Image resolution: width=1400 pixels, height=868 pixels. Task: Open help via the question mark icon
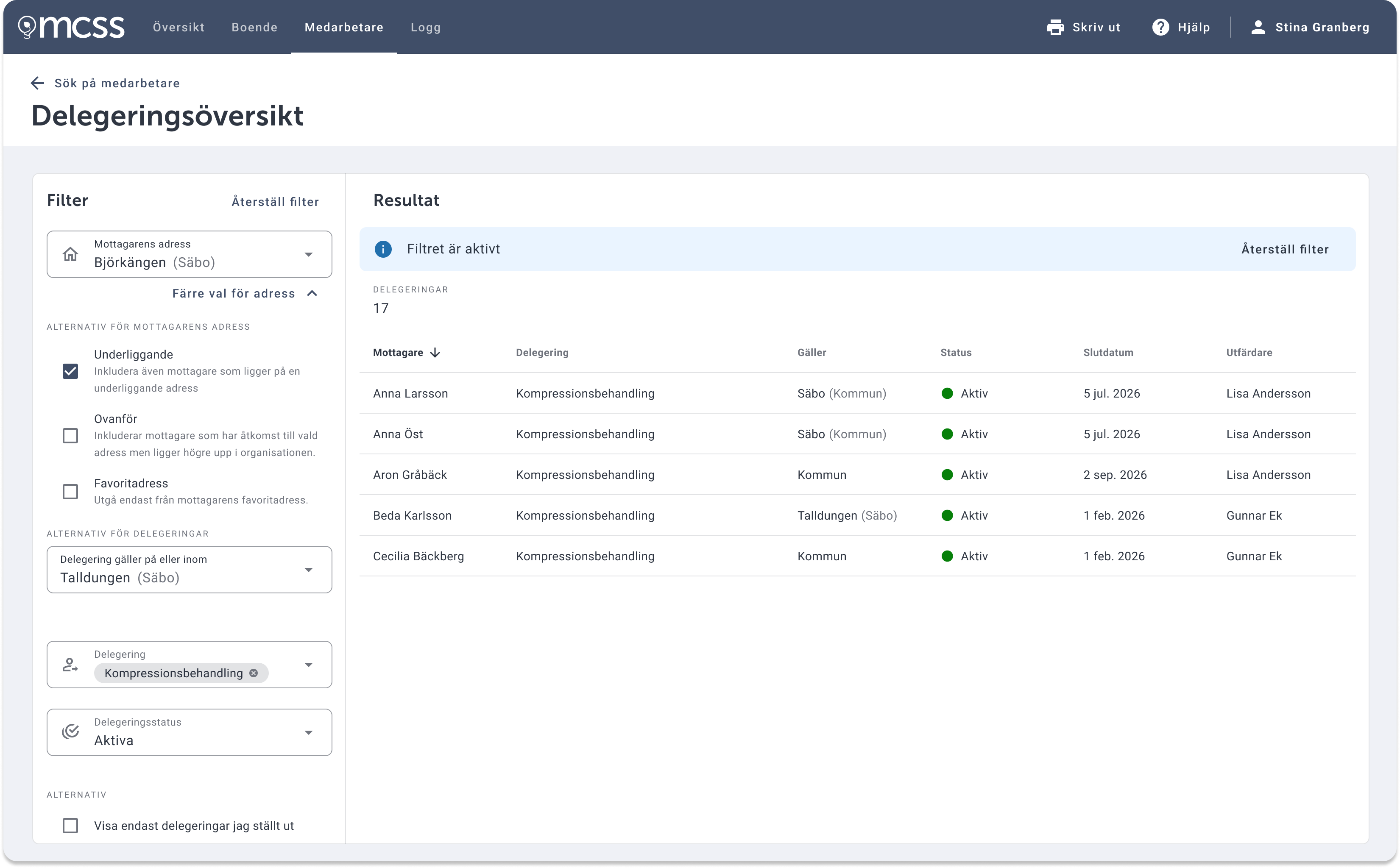[x=1160, y=27]
